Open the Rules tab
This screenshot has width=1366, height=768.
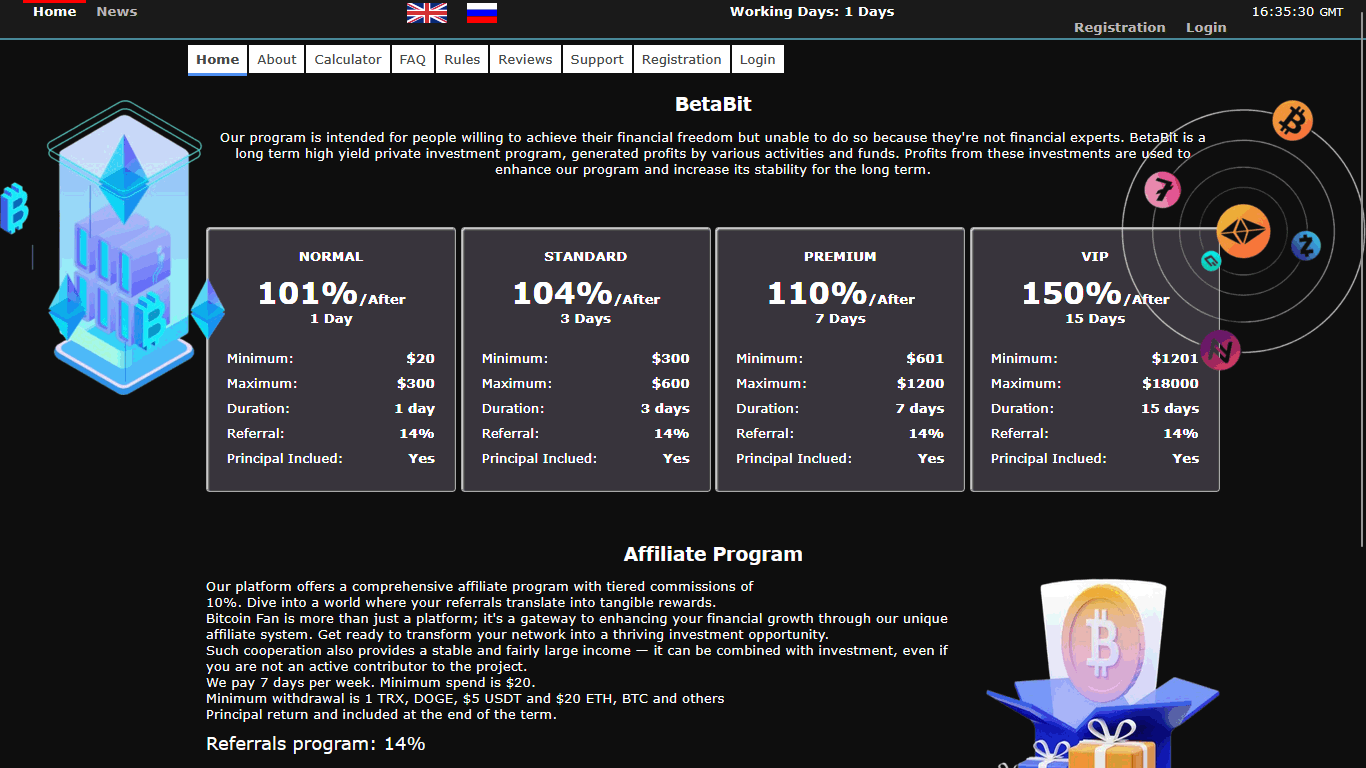[x=462, y=60]
